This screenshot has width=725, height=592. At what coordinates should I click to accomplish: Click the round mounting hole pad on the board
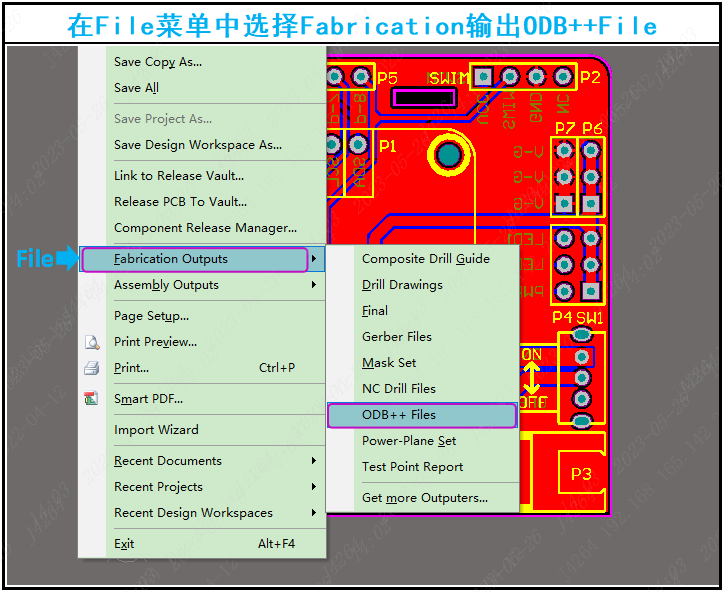coord(450,154)
